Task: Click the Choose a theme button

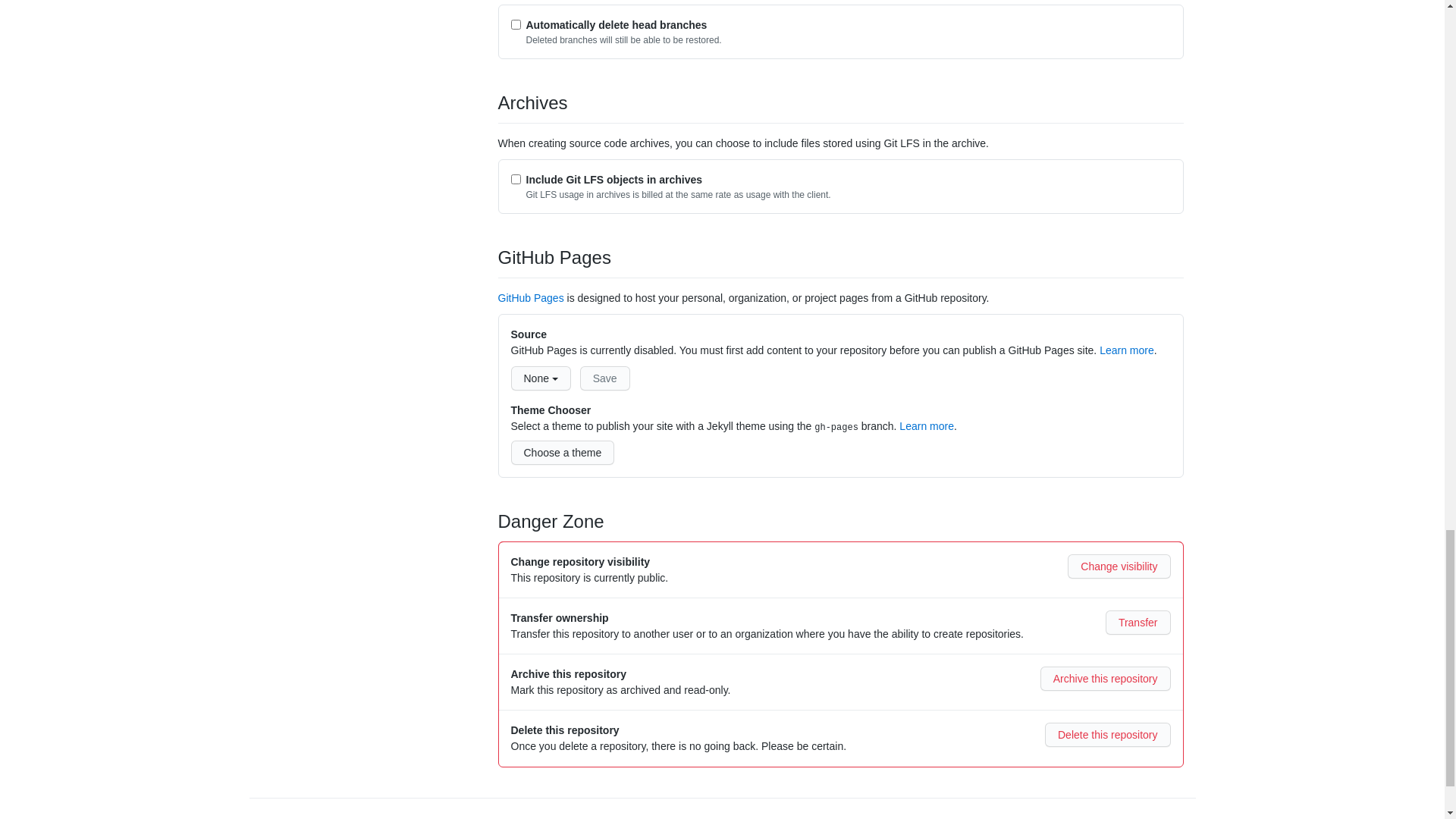Action: click(x=562, y=452)
